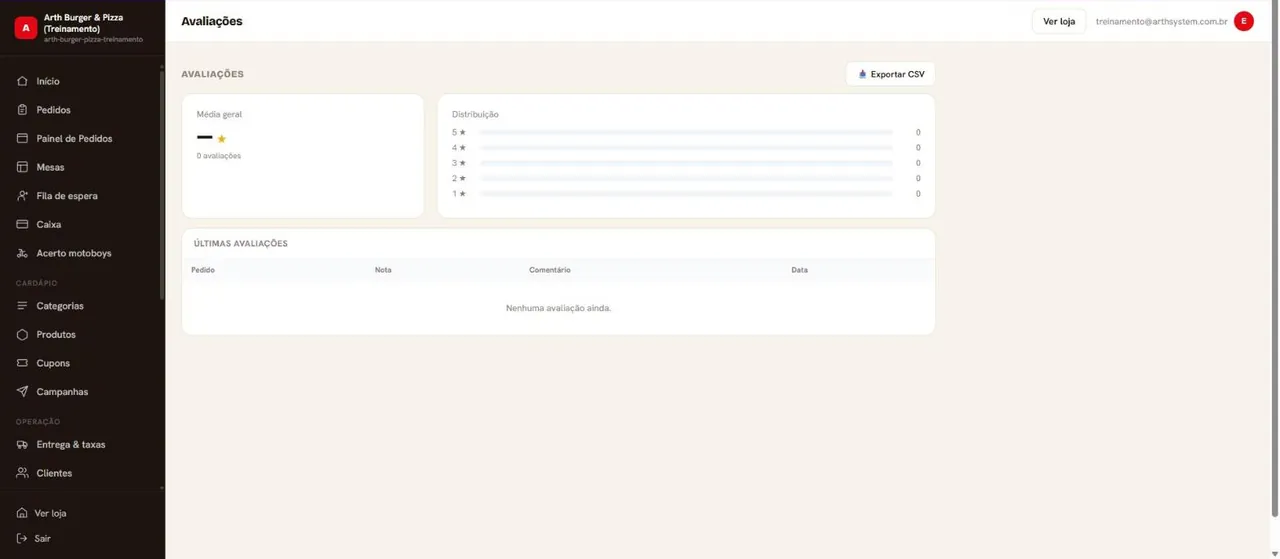Click the yellow star in Média geral card

pyautogui.click(x=222, y=139)
